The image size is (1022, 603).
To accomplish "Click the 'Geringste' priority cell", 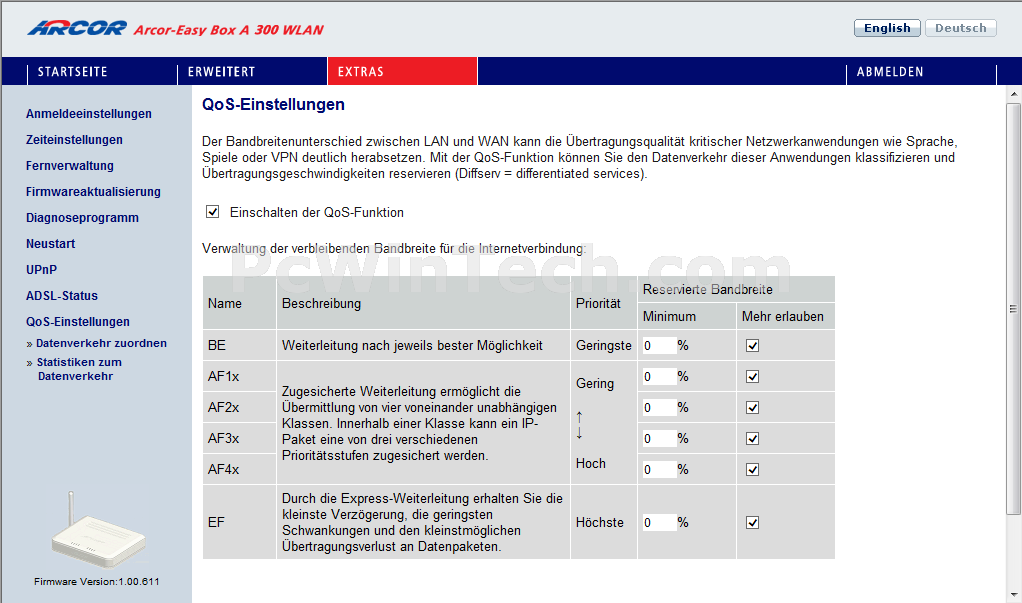I will (604, 346).
